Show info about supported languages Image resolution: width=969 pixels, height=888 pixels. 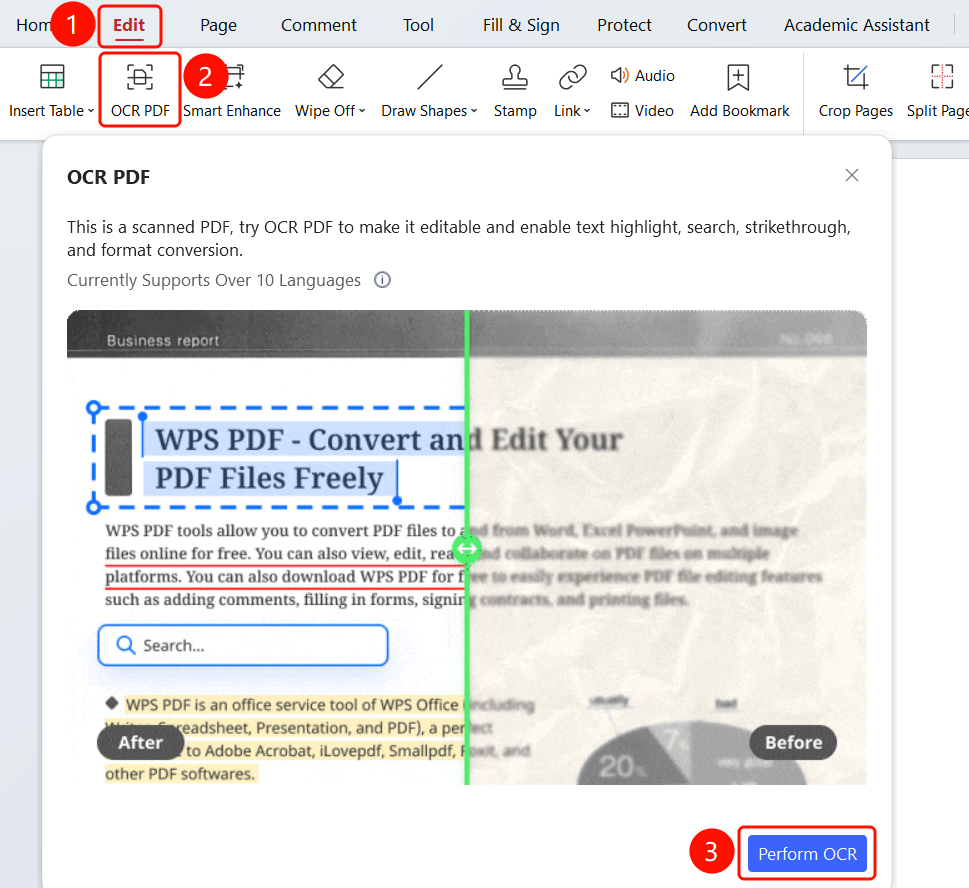(383, 280)
